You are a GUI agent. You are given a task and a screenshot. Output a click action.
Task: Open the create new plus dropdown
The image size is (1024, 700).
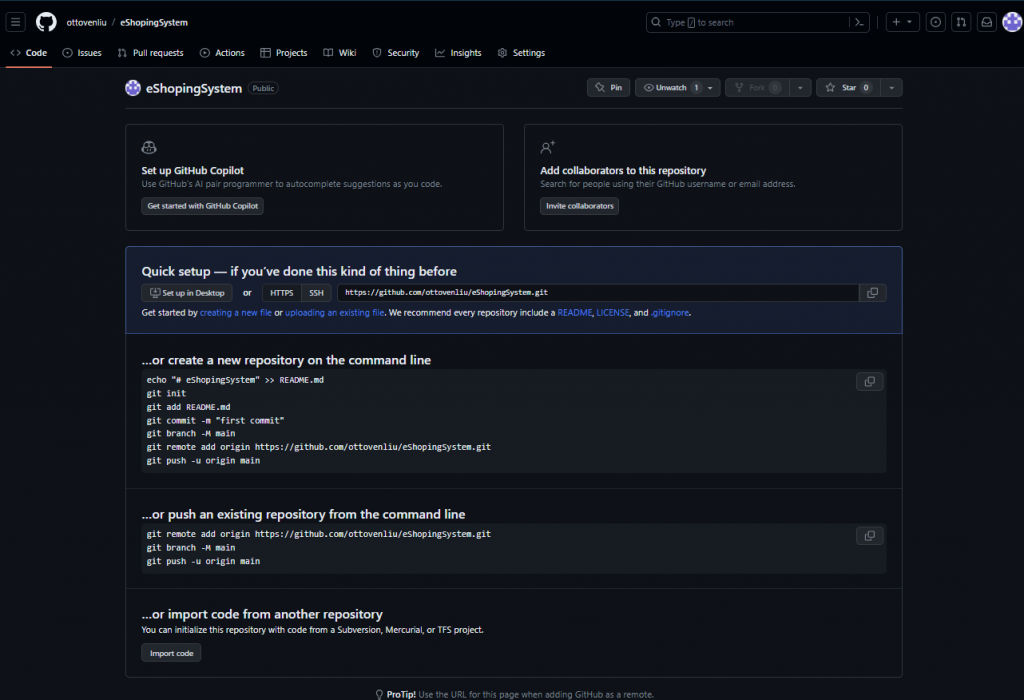(903, 22)
